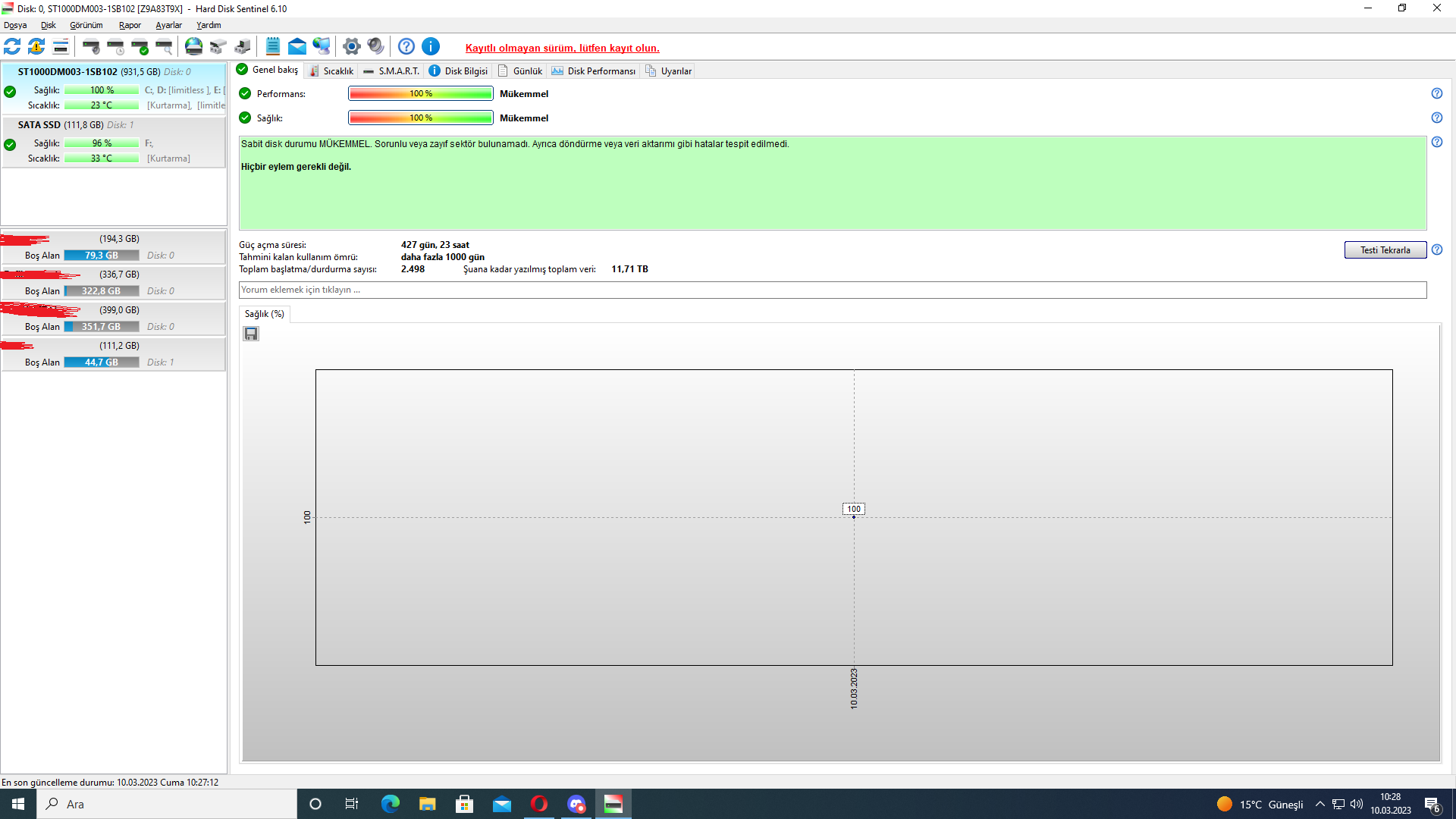
Task: Open the gear configuration icon
Action: pyautogui.click(x=351, y=46)
